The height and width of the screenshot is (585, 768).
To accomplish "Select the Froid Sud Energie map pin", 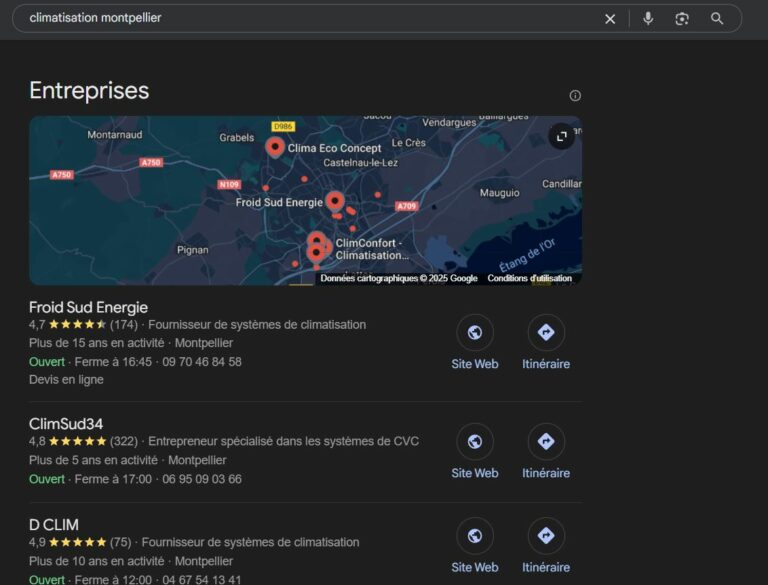I will 335,201.
